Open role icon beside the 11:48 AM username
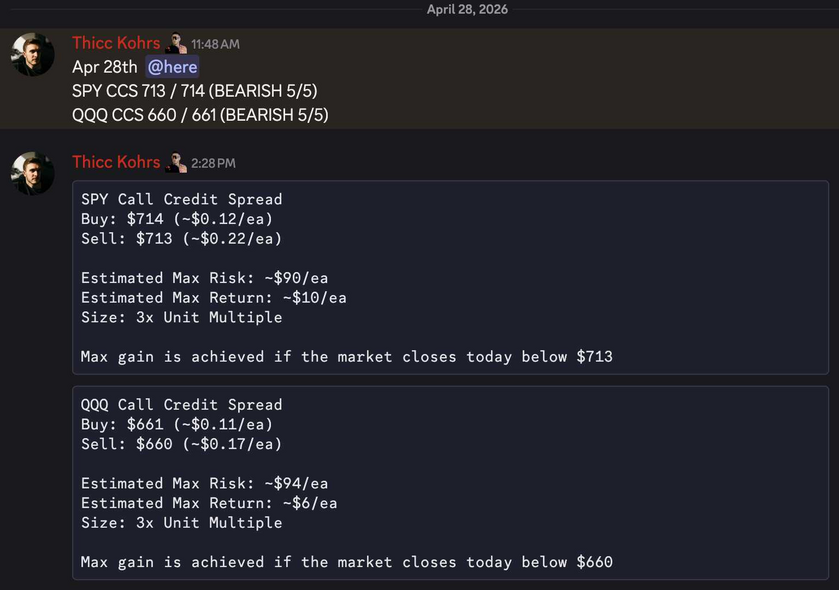The image size is (839, 590). [176, 43]
